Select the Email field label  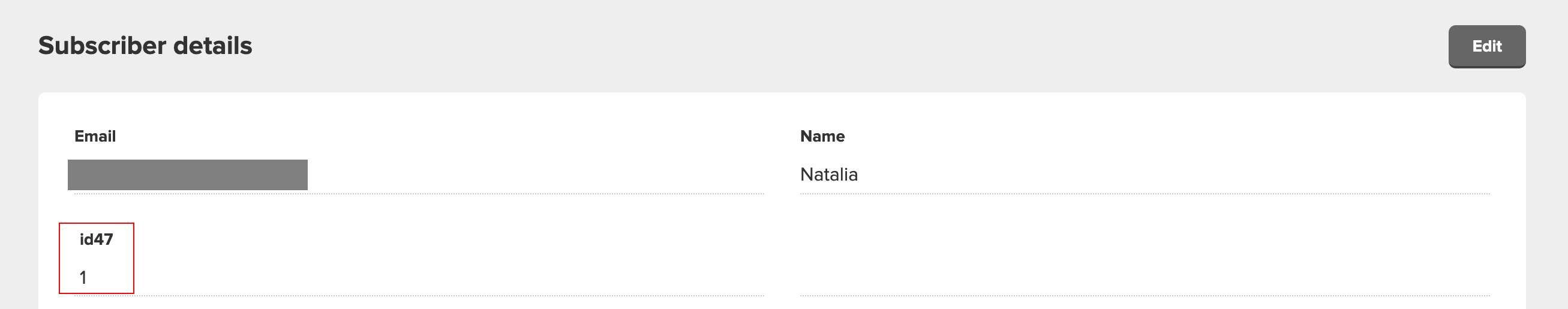coord(95,136)
